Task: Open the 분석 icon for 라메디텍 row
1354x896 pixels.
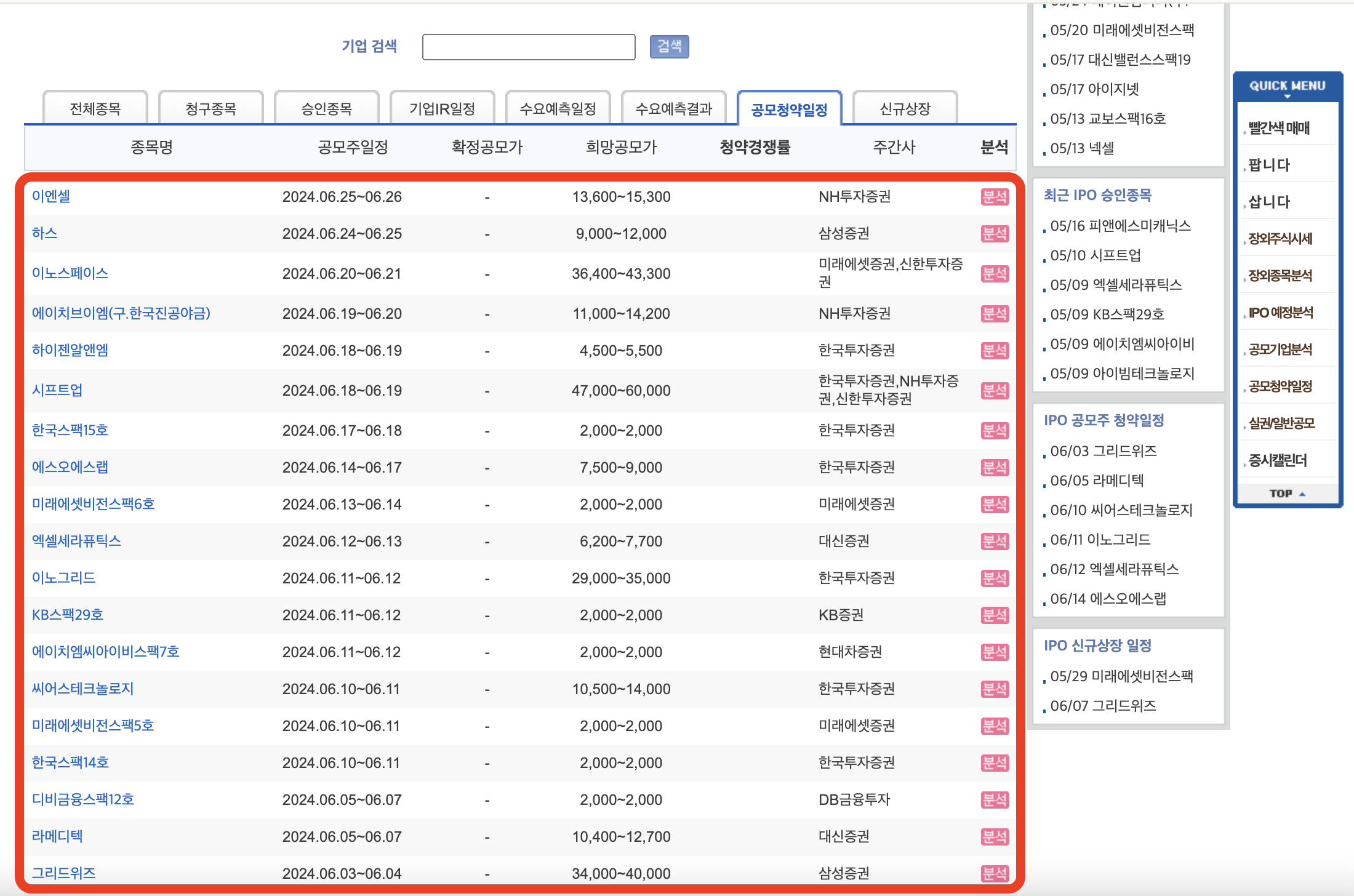Action: [994, 837]
